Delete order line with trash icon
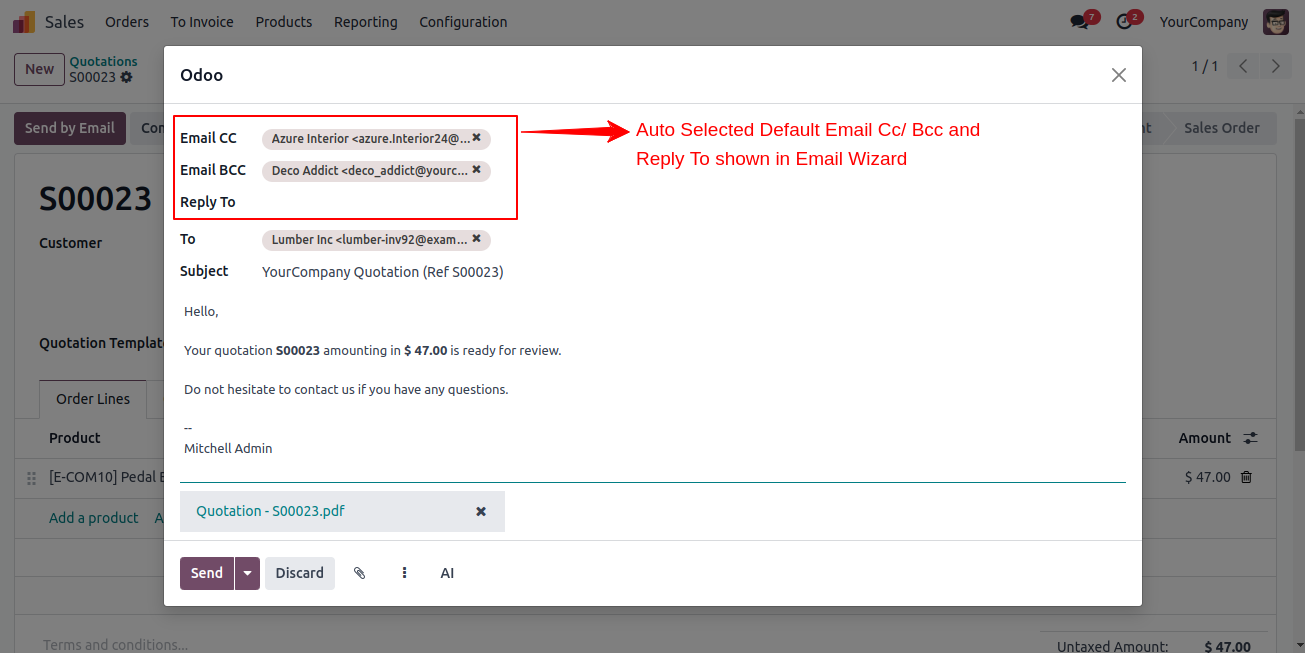Viewport: 1305px width, 653px height. 1246,477
